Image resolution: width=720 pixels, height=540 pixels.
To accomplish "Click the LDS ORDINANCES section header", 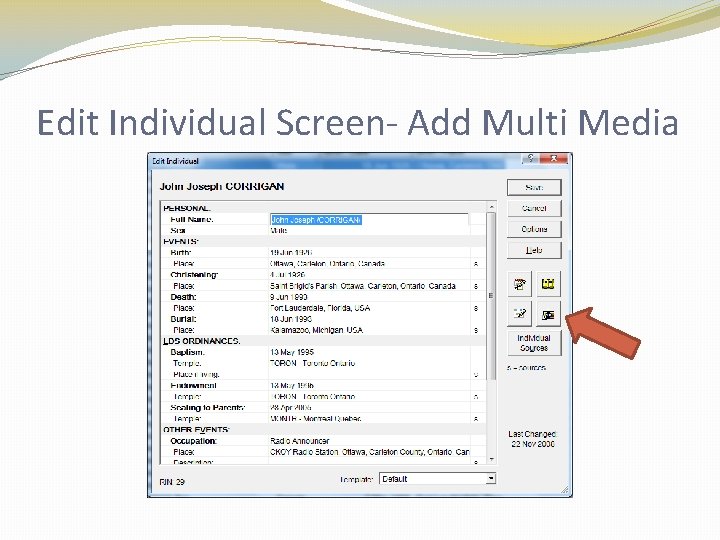I will point(202,341).
